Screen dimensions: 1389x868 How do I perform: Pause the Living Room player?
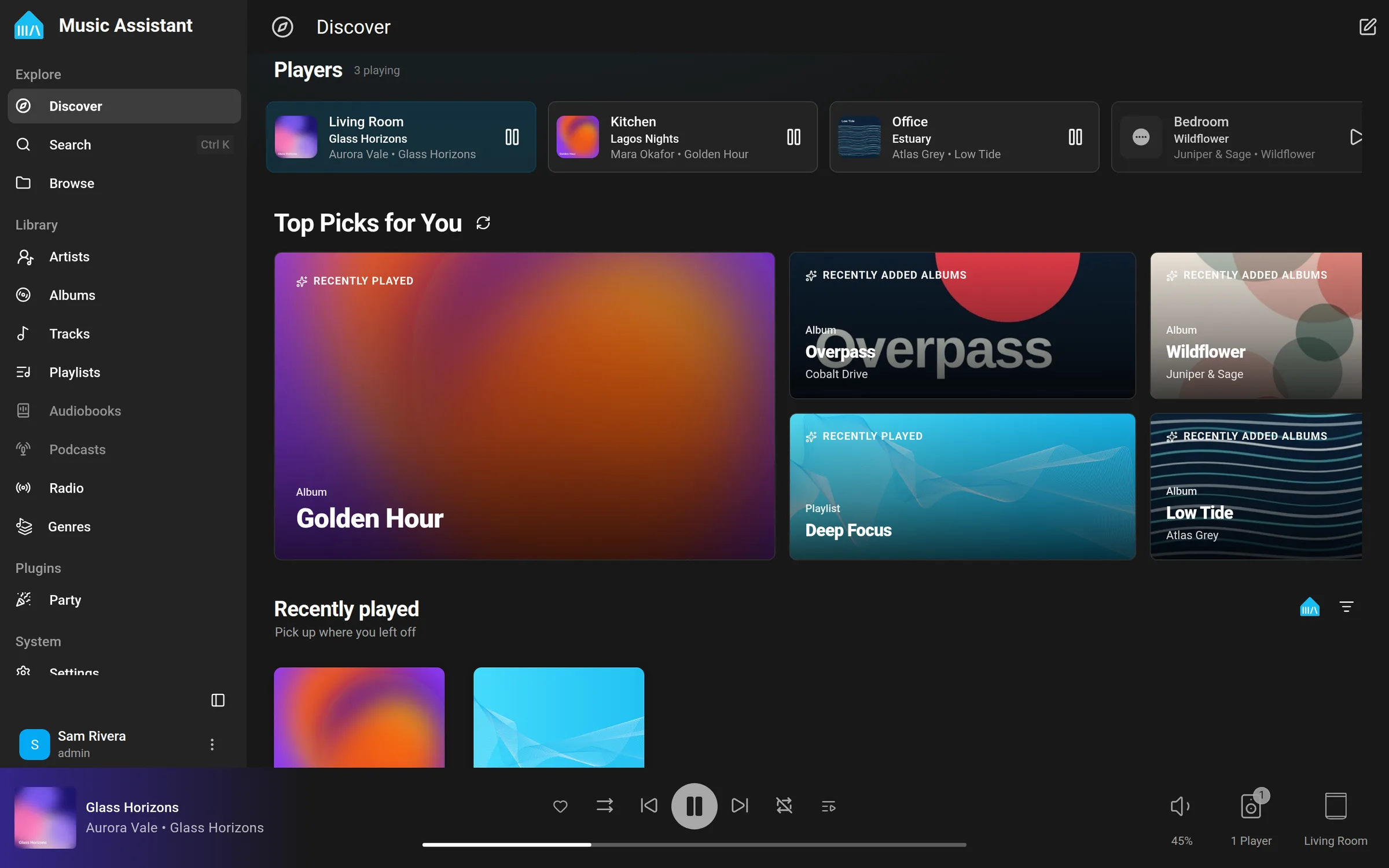pos(512,137)
